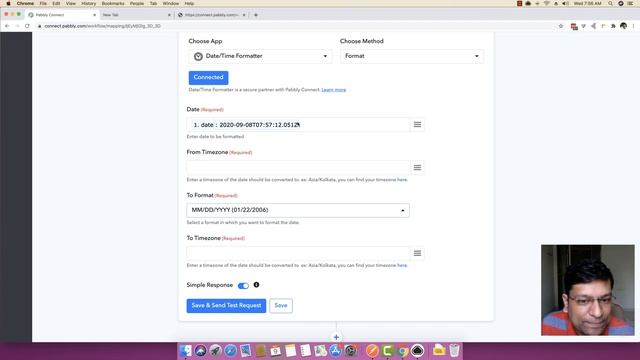The image size is (640, 360).
Task: Click the Save button
Action: tap(281, 306)
